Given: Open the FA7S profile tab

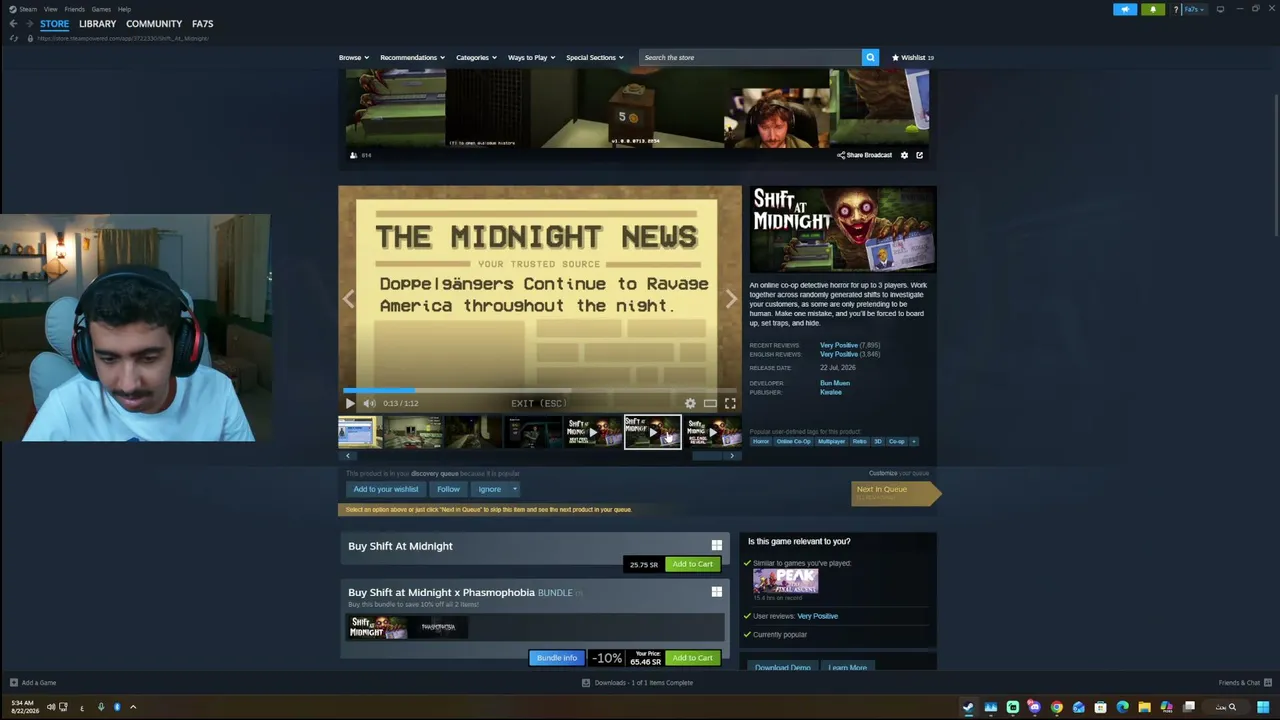Looking at the screenshot, I should [x=202, y=24].
